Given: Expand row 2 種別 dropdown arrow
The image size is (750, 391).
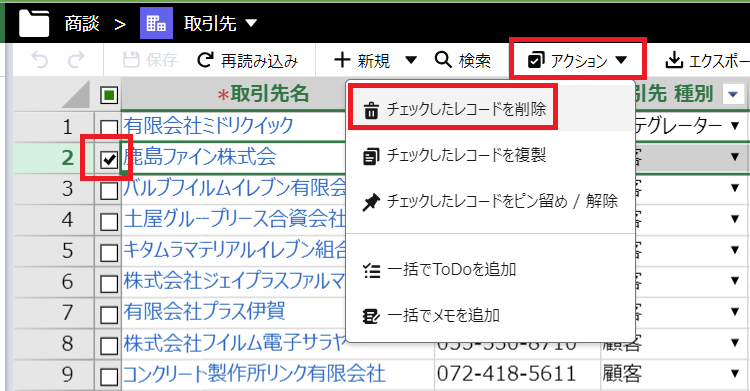Looking at the screenshot, I should point(735,157).
